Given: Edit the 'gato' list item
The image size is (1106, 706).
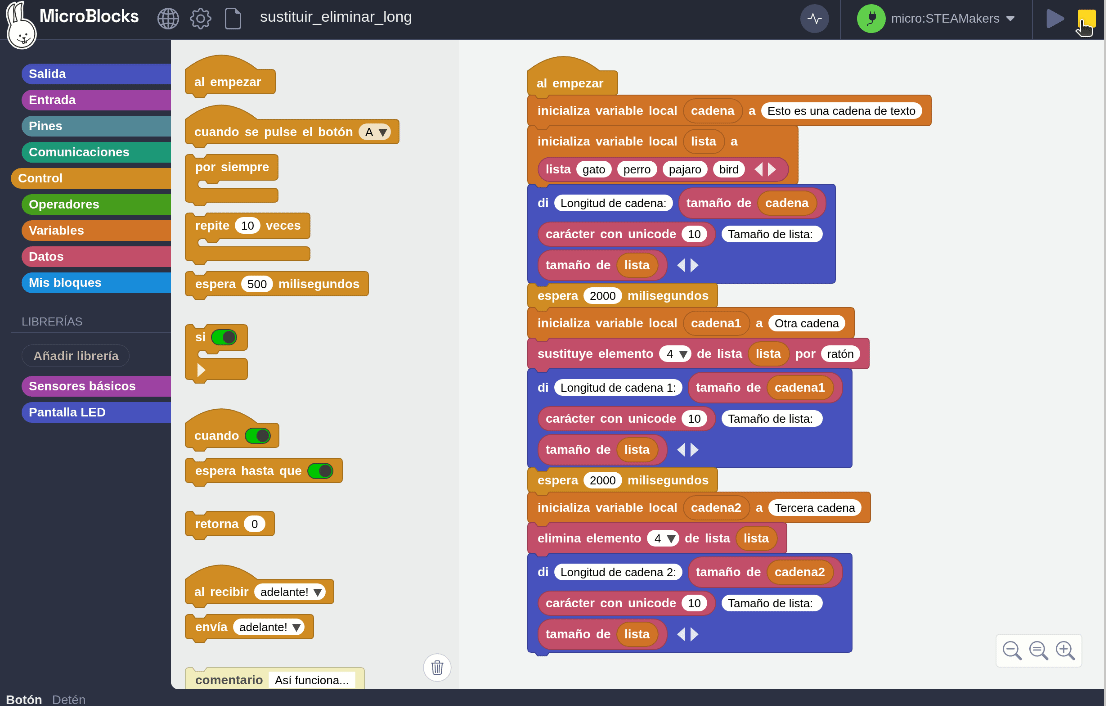Looking at the screenshot, I should pos(594,169).
